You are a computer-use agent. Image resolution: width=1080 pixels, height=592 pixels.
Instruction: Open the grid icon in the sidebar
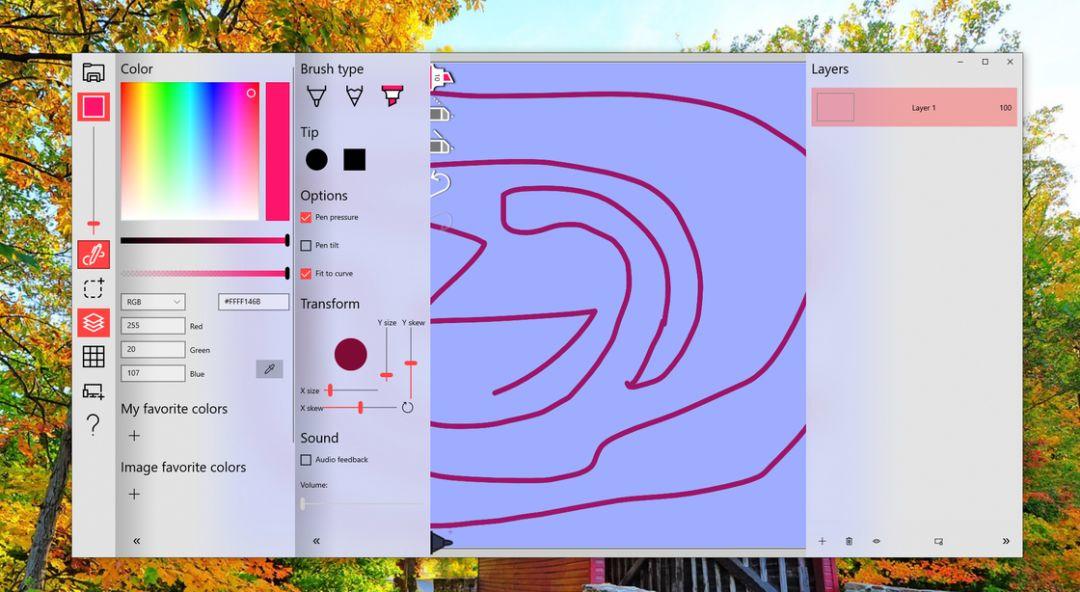tap(94, 356)
